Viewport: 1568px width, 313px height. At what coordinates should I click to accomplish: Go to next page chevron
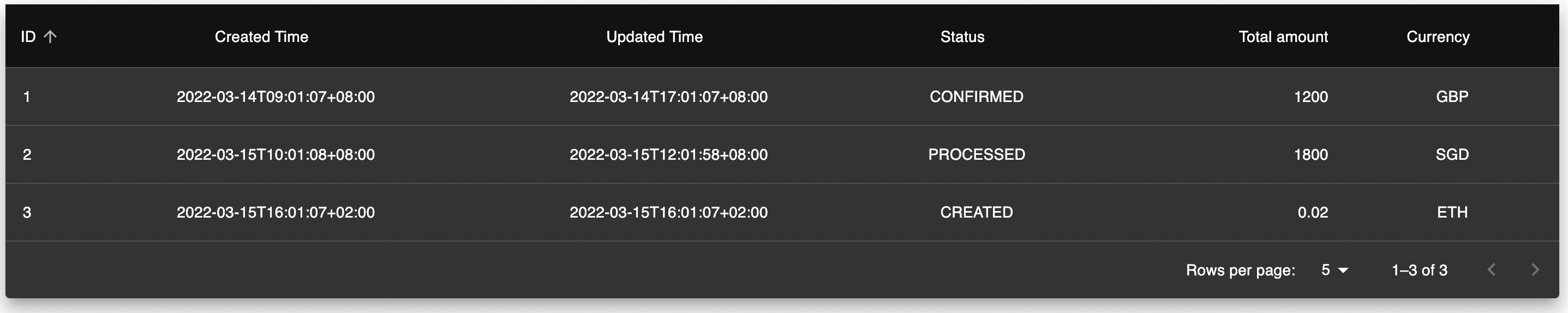tap(1535, 270)
